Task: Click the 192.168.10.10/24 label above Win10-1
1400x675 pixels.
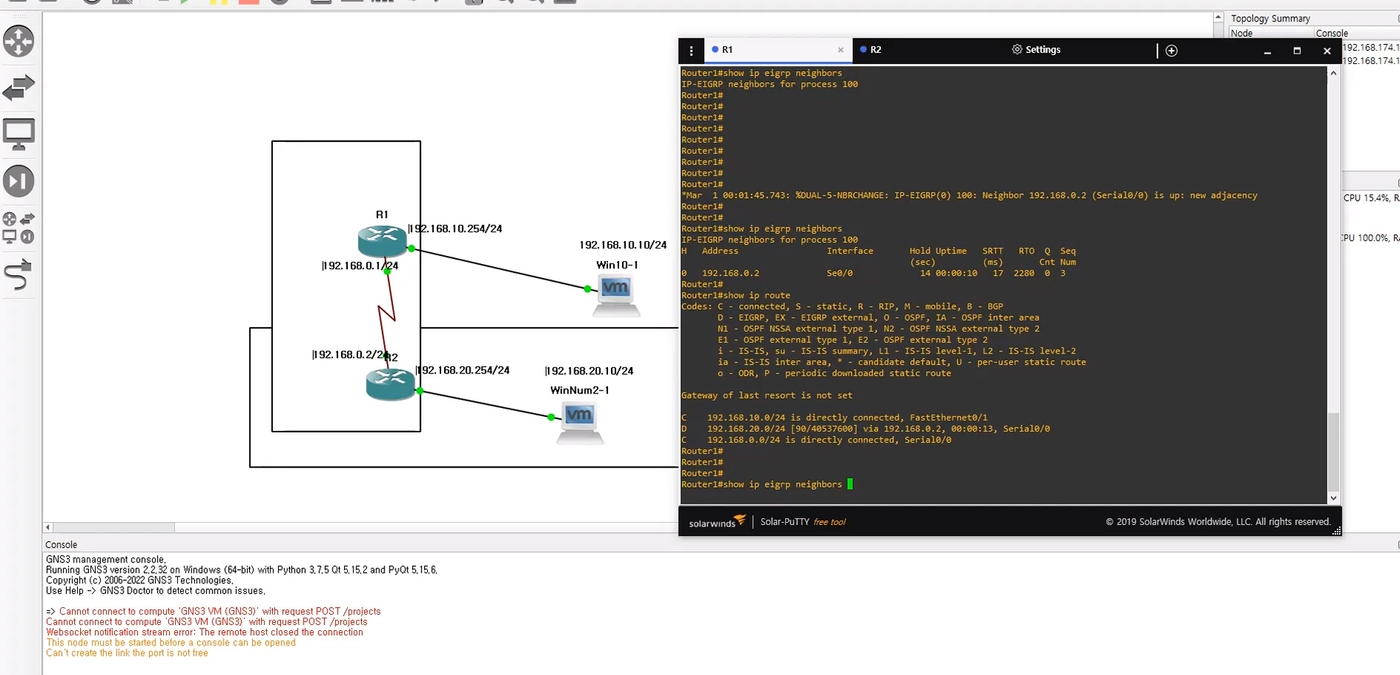Action: (x=623, y=245)
